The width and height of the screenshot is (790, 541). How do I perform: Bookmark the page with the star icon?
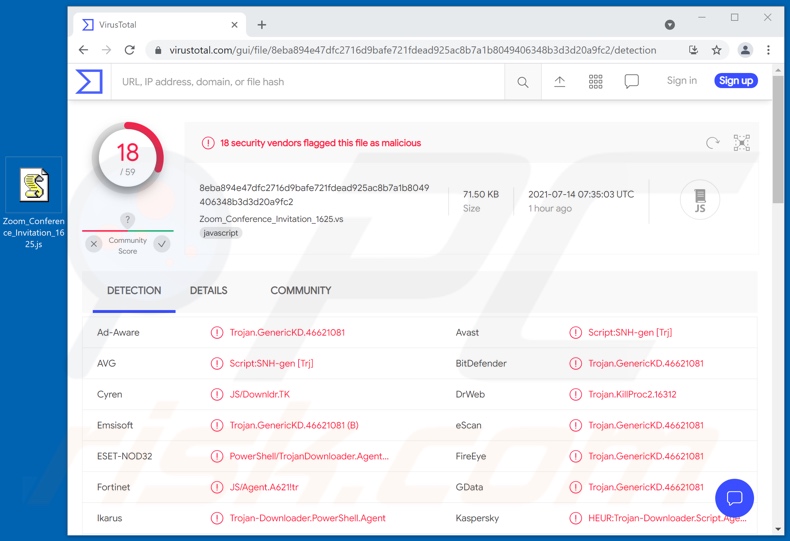pos(716,50)
